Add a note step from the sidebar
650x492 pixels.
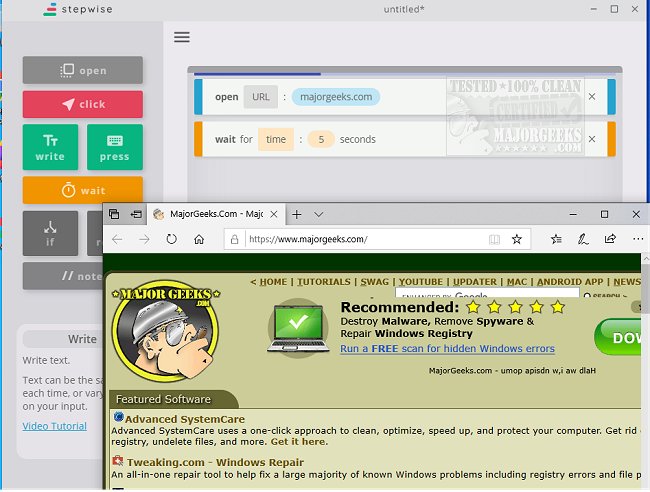[63, 276]
